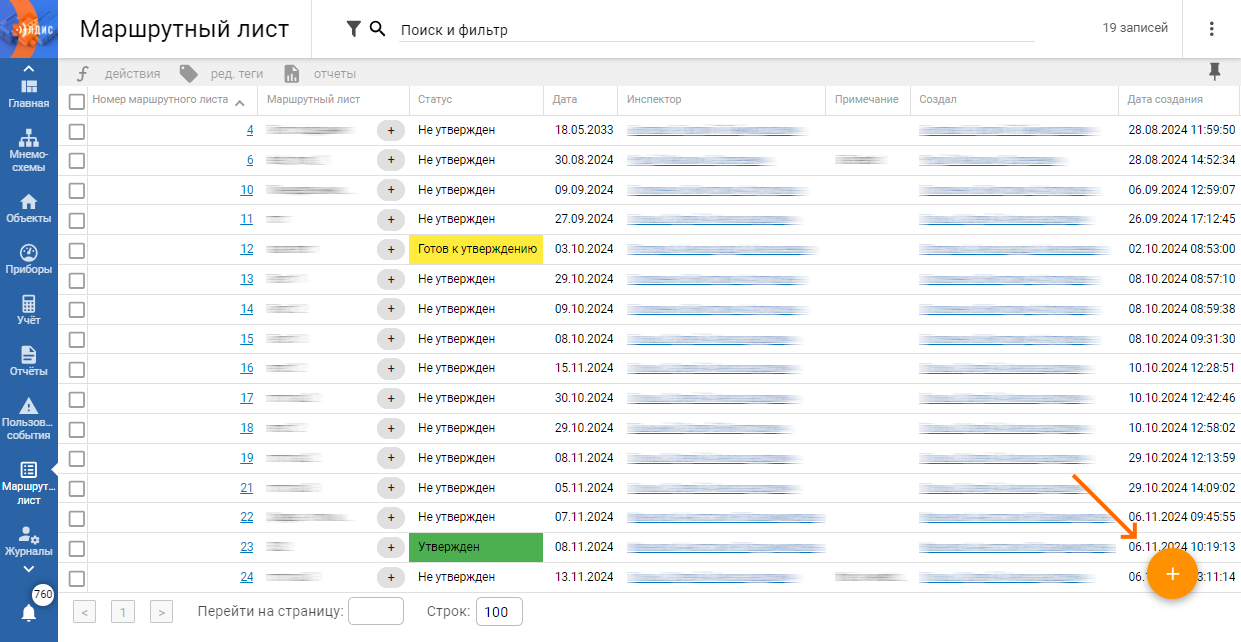The width and height of the screenshot is (1241, 642).
Task: Click plus button in row 4
Action: [391, 130]
